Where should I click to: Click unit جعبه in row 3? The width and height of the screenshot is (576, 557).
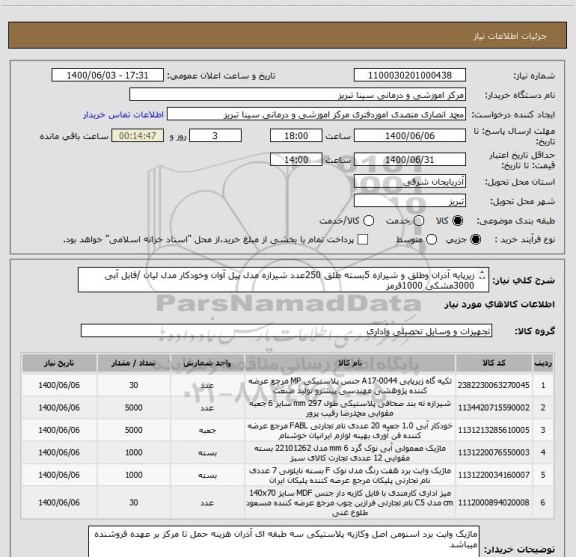(x=208, y=430)
